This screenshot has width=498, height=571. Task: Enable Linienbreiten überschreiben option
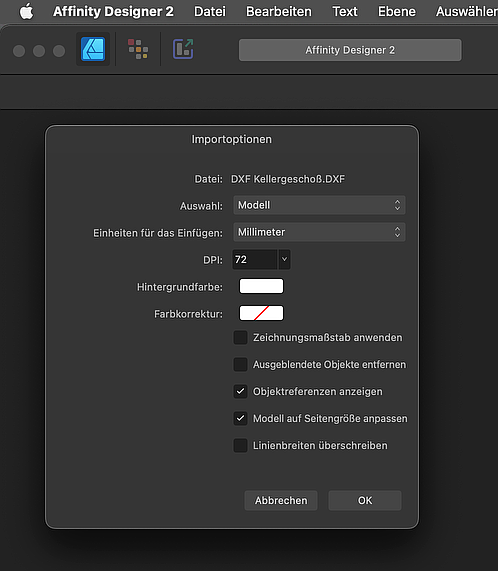click(x=240, y=445)
